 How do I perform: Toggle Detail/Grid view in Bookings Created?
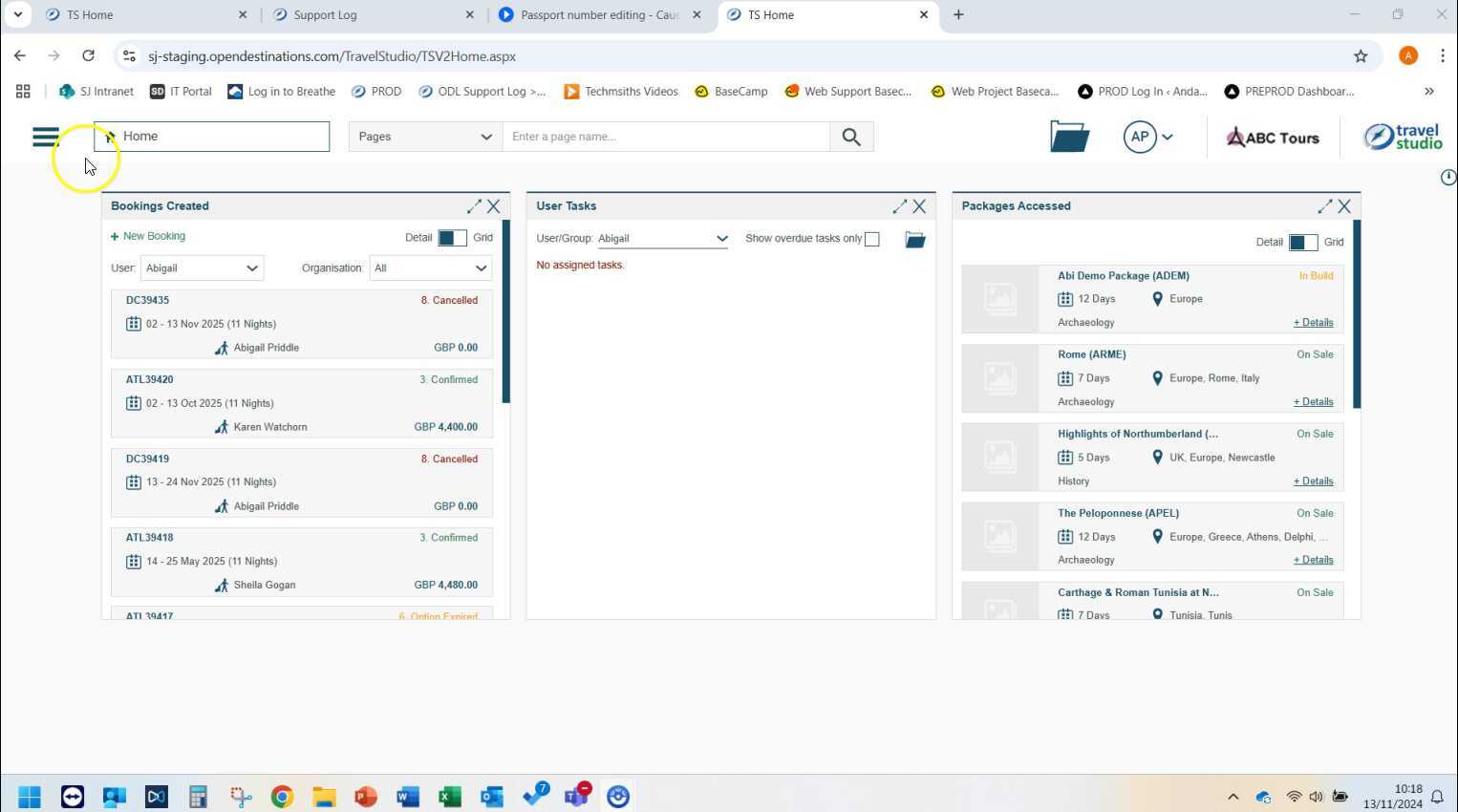452,238
